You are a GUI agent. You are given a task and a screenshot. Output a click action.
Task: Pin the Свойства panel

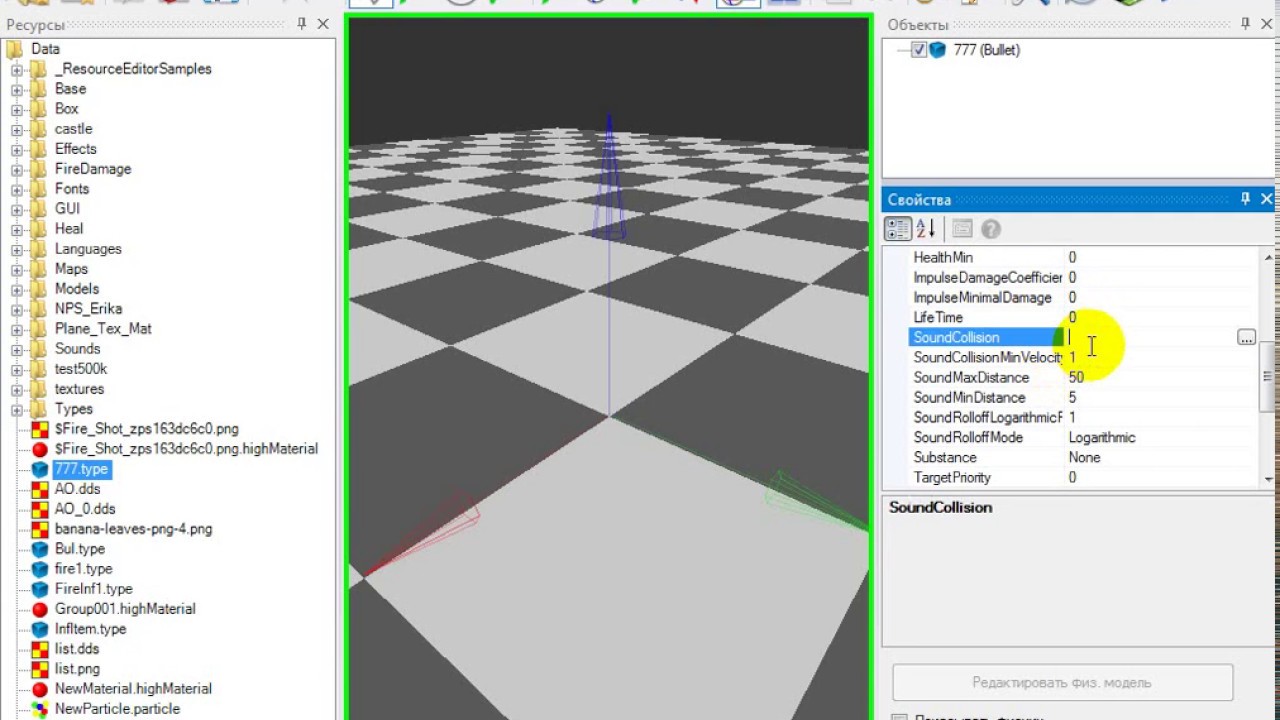click(x=1245, y=199)
